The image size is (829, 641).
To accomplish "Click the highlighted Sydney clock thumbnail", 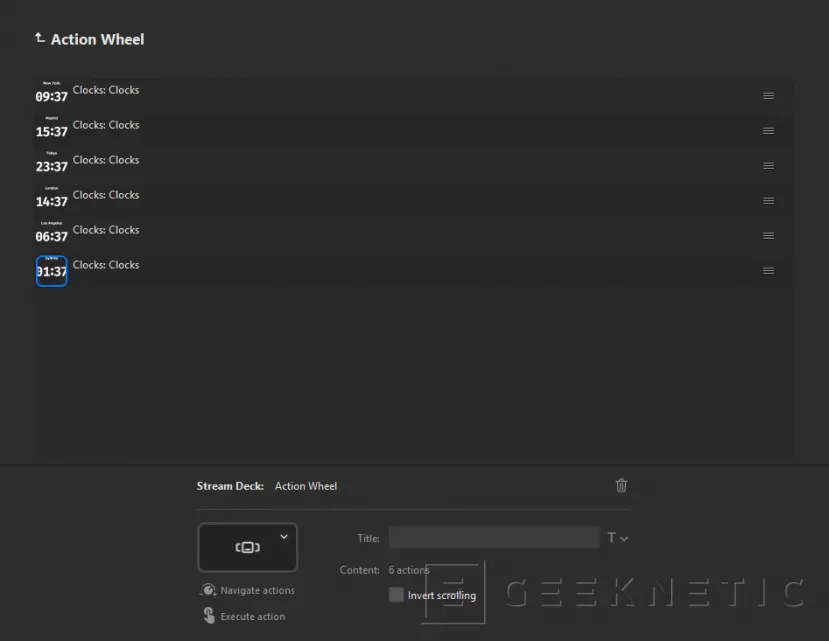I will 52,270.
